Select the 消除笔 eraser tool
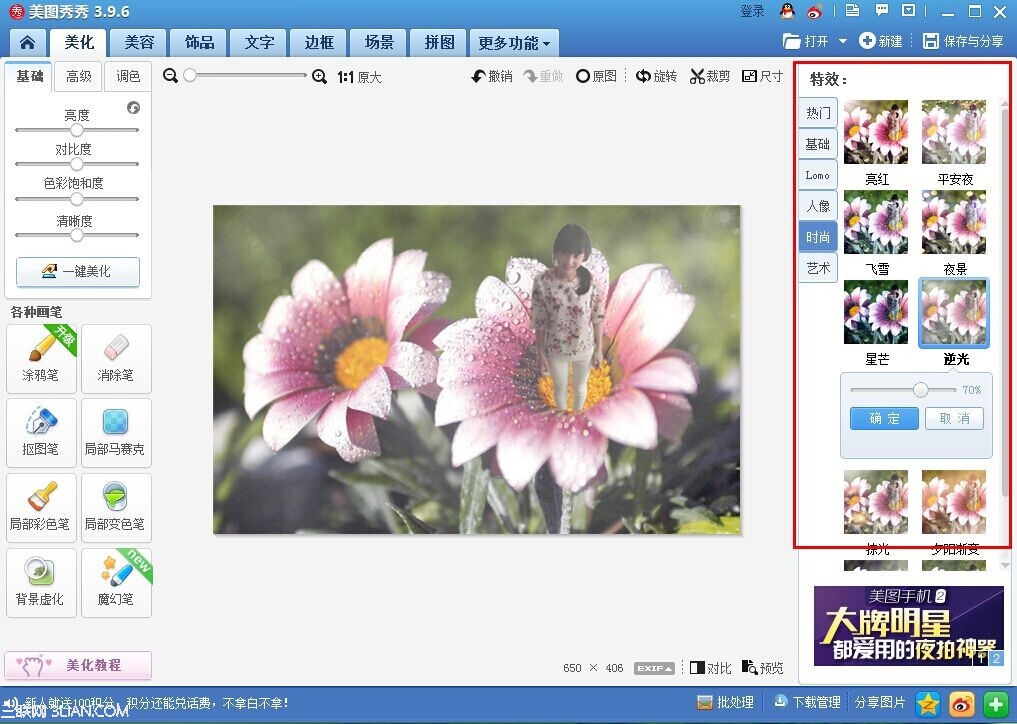This screenshot has height=724, width=1017. point(117,359)
